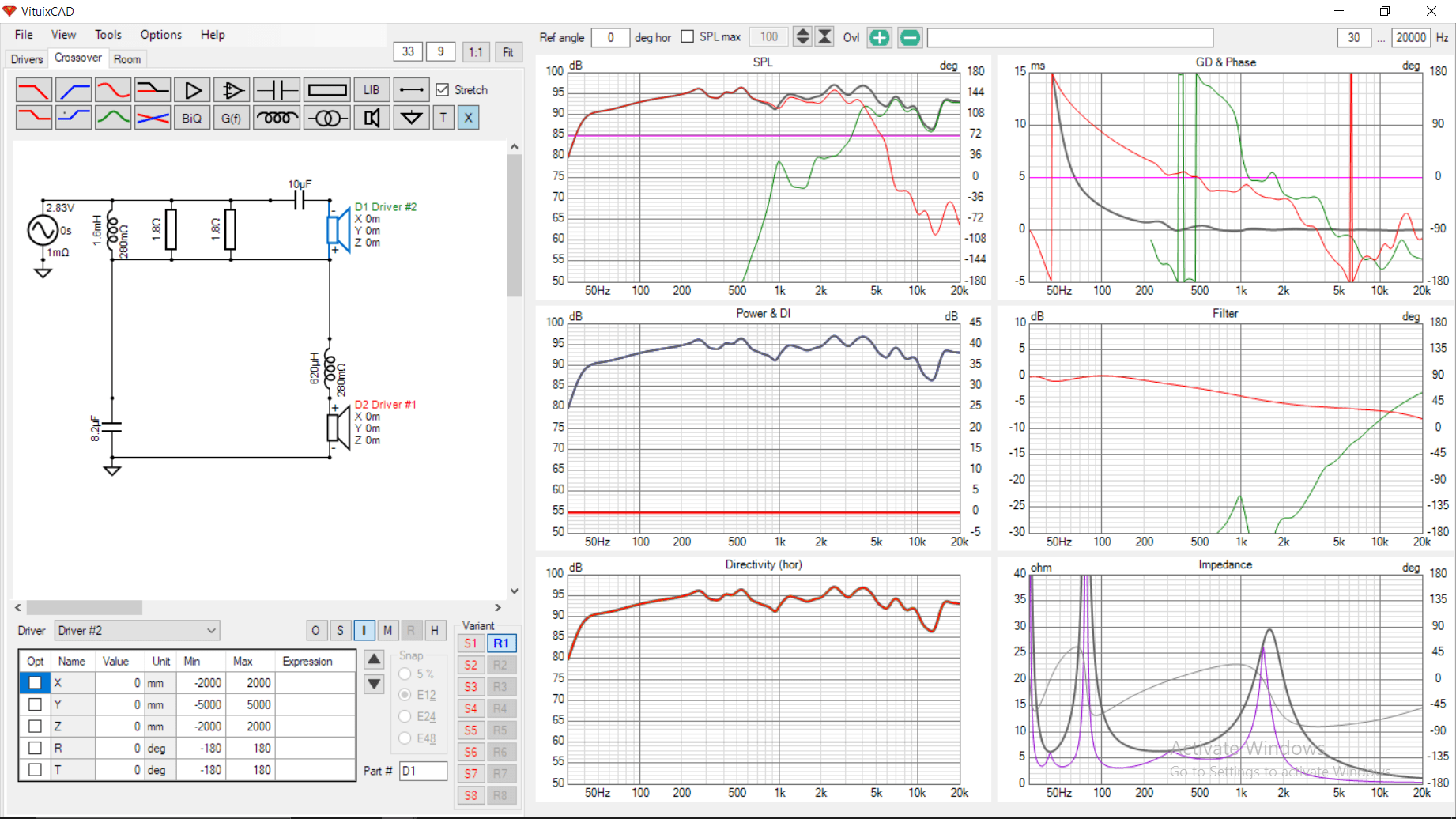The height and width of the screenshot is (819, 1456).
Task: Open the Tools menu
Action: (108, 35)
